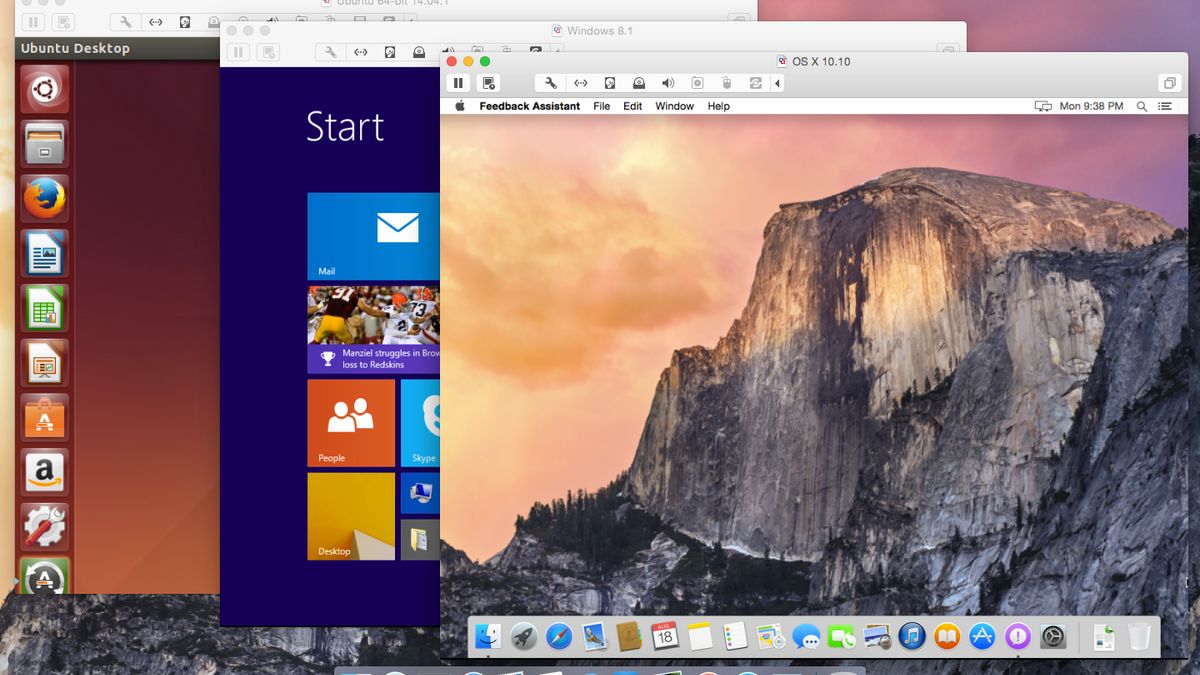Screen dimensions: 1200x675
Task: Open the Windows 8.1 VM network adapter icon
Action: [359, 52]
